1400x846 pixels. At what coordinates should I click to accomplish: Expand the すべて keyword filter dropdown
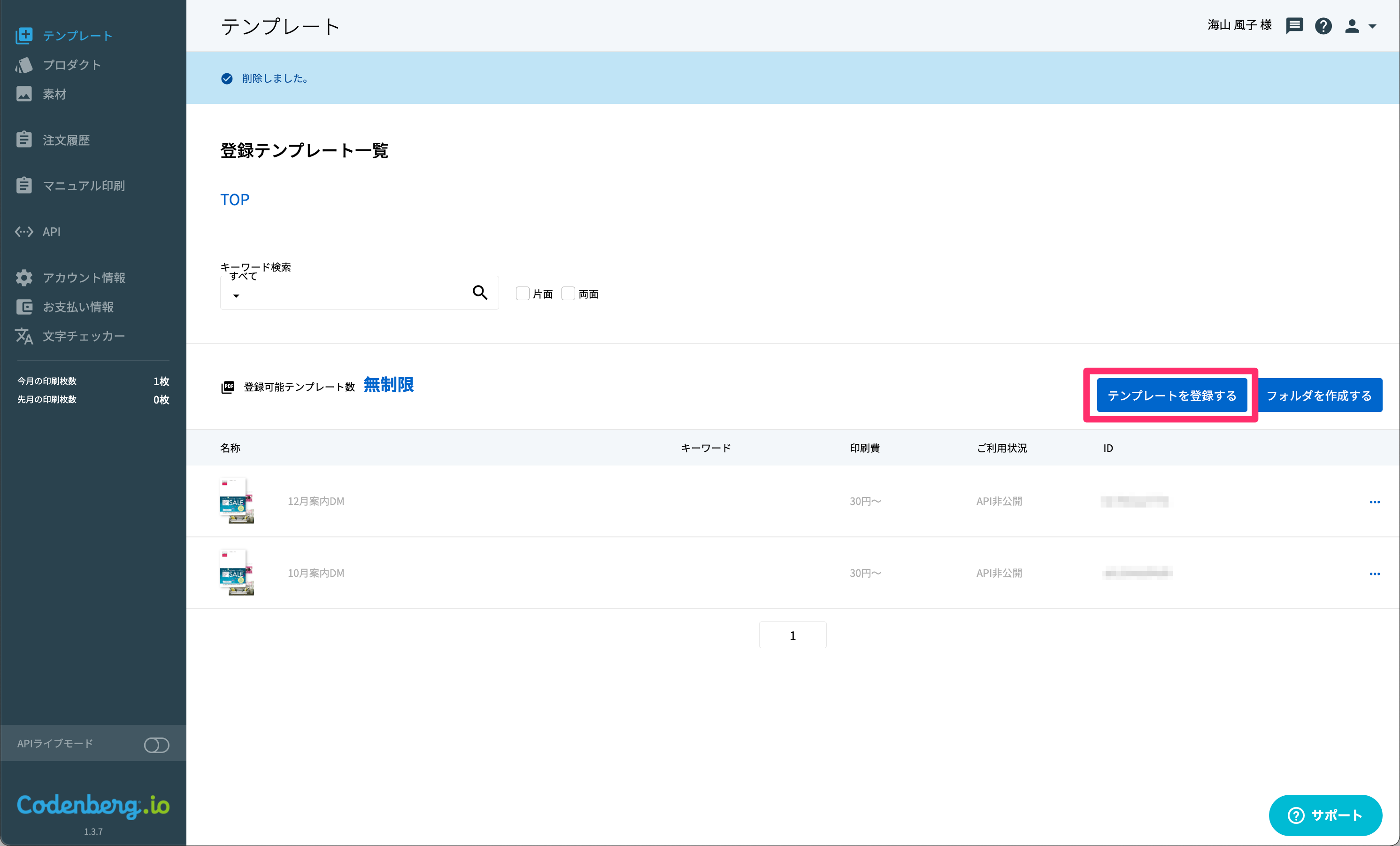(236, 295)
